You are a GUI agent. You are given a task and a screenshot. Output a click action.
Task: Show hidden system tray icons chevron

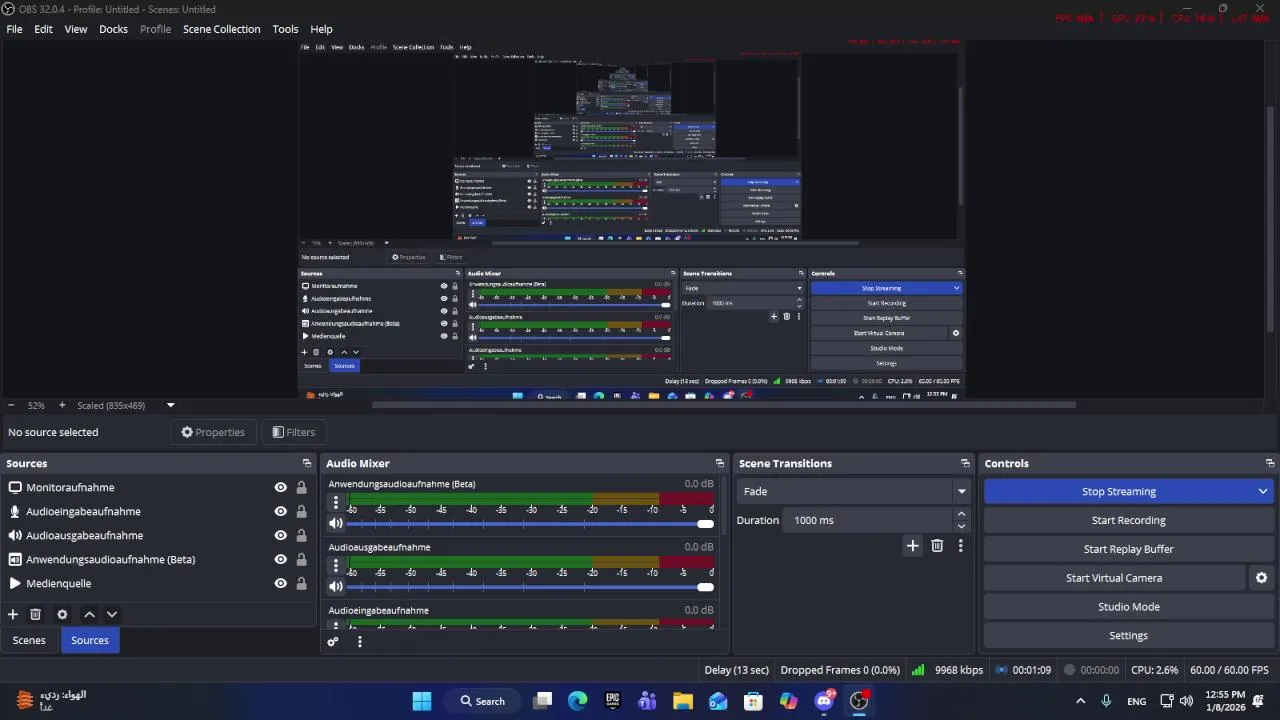(1080, 701)
